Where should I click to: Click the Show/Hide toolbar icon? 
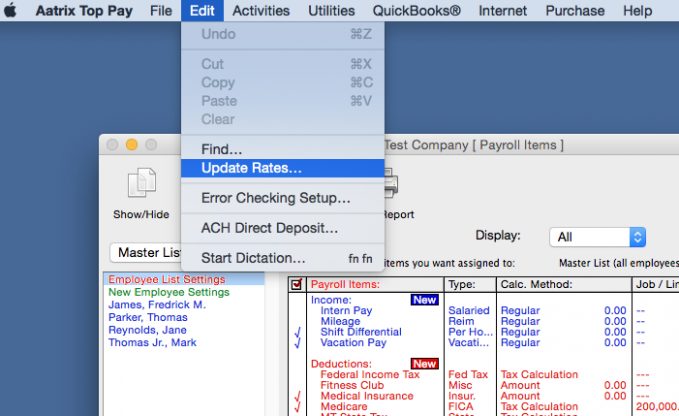140,185
